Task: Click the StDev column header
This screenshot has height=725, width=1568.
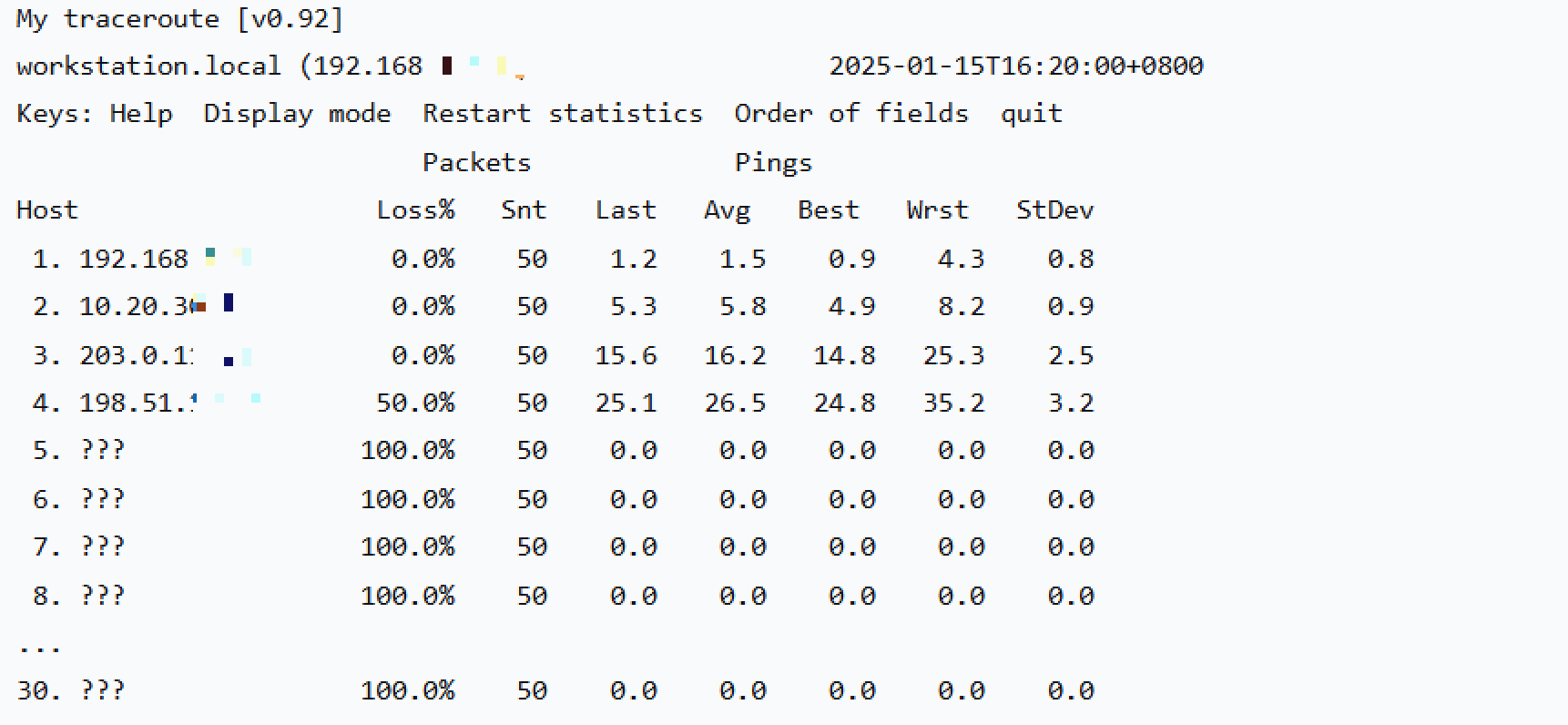Action: (1054, 210)
